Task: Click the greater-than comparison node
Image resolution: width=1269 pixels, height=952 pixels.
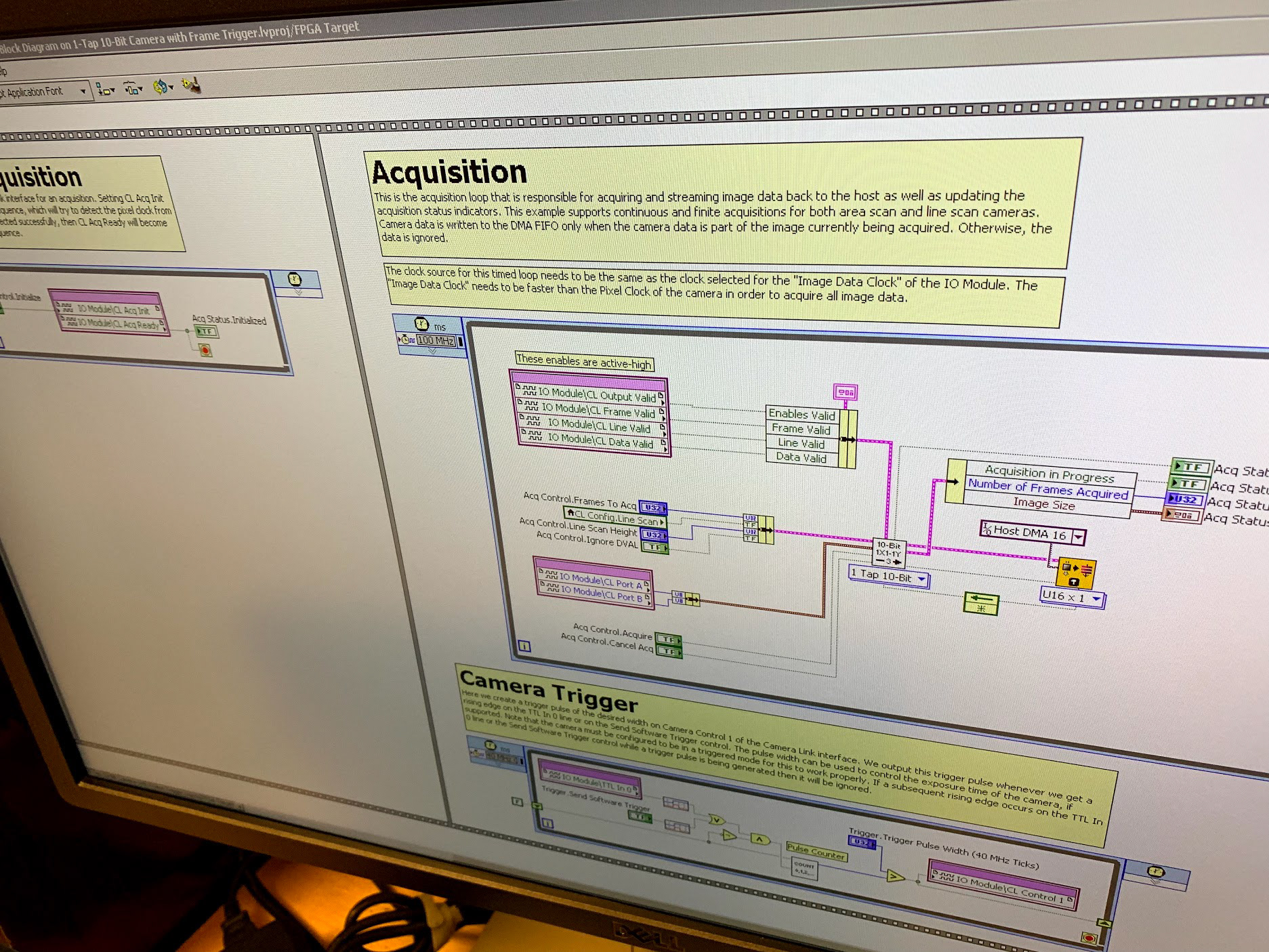Action: [x=896, y=876]
